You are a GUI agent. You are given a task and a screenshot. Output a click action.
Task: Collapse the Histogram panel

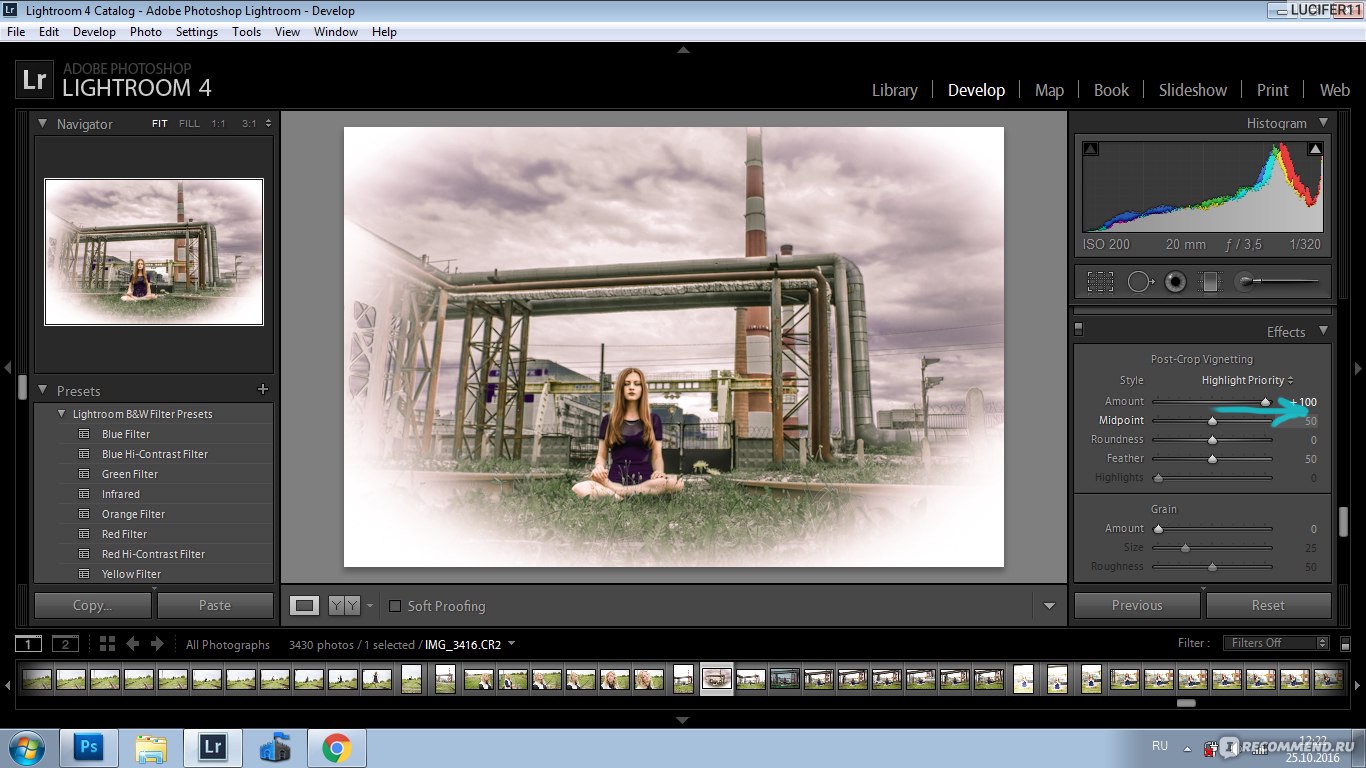point(1323,122)
